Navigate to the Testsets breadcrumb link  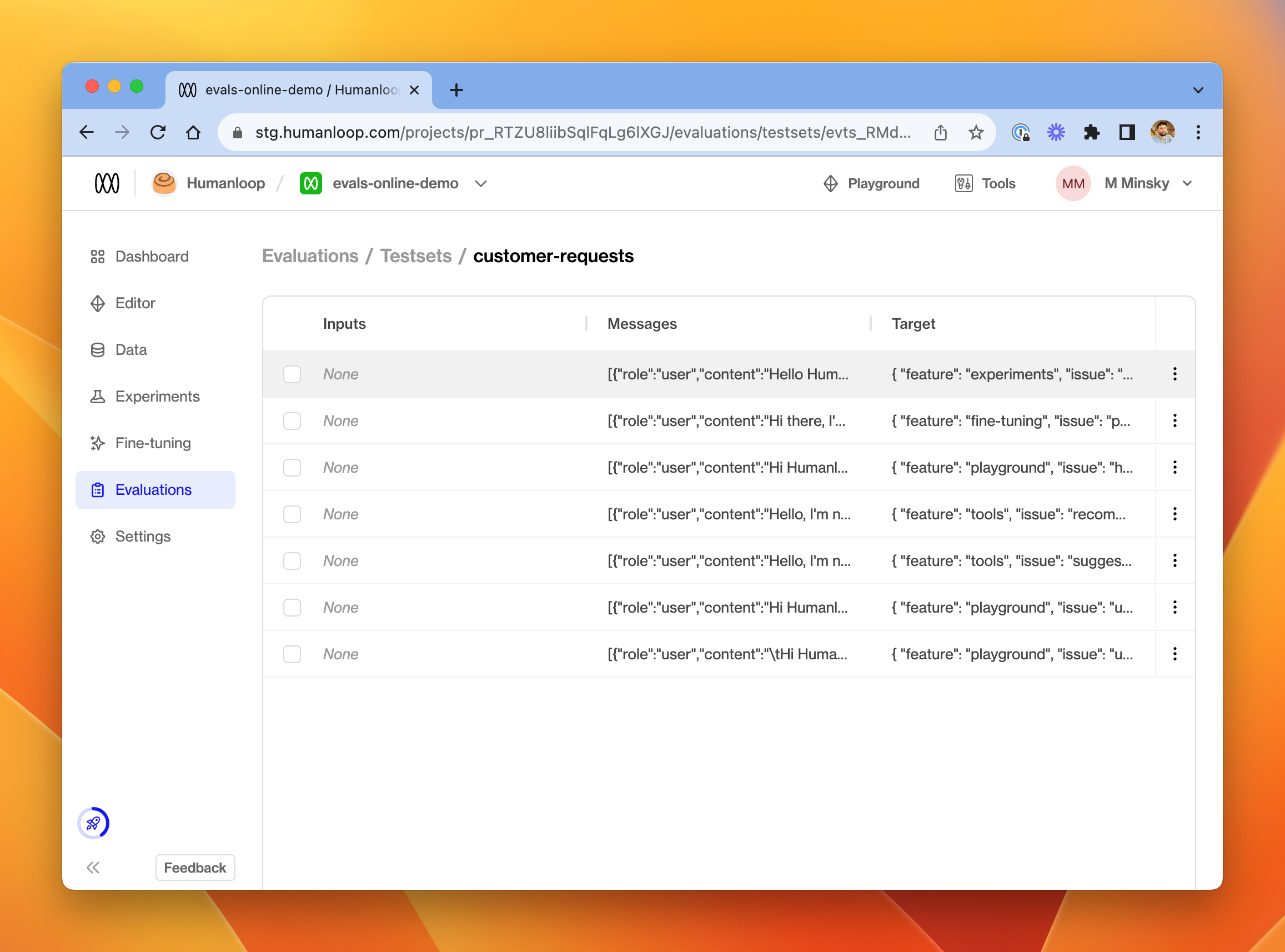click(415, 256)
